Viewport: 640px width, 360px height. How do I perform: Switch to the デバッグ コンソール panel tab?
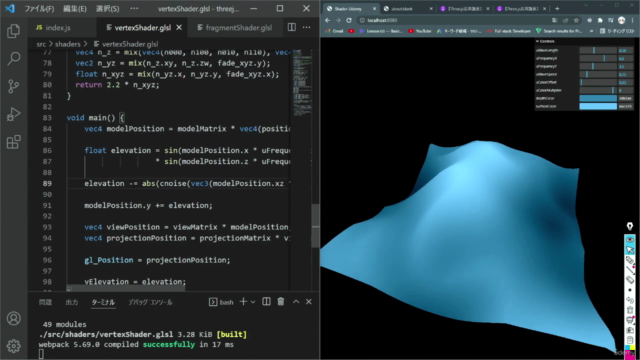pos(150,302)
